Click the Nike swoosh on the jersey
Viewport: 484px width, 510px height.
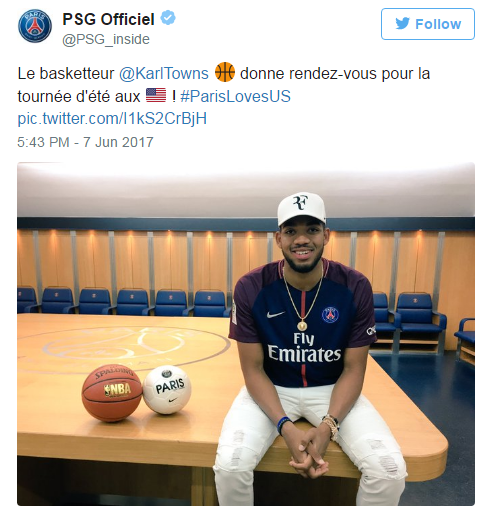275,314
